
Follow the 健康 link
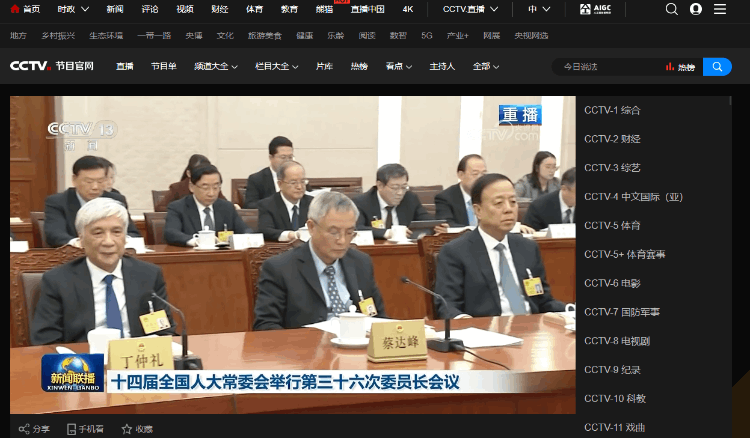click(304, 35)
